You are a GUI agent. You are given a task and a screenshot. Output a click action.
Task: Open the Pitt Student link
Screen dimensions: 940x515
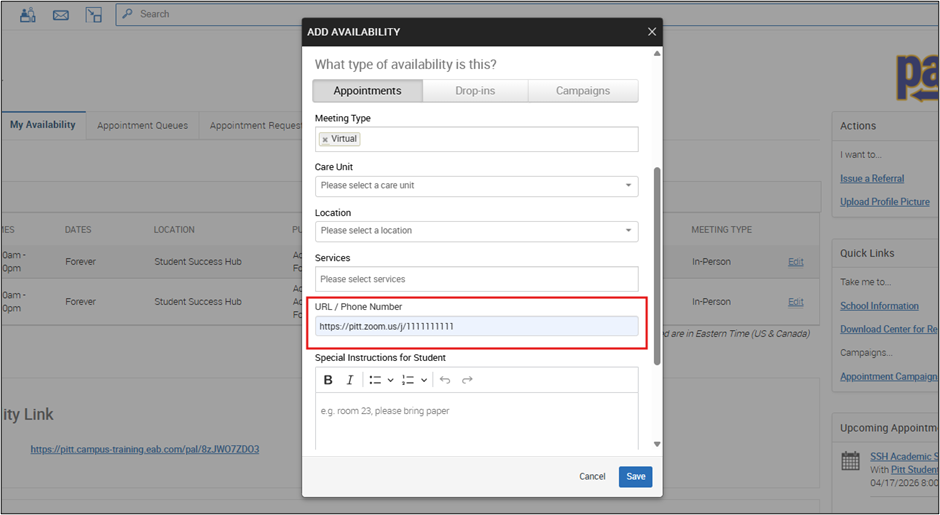[x=914, y=470]
